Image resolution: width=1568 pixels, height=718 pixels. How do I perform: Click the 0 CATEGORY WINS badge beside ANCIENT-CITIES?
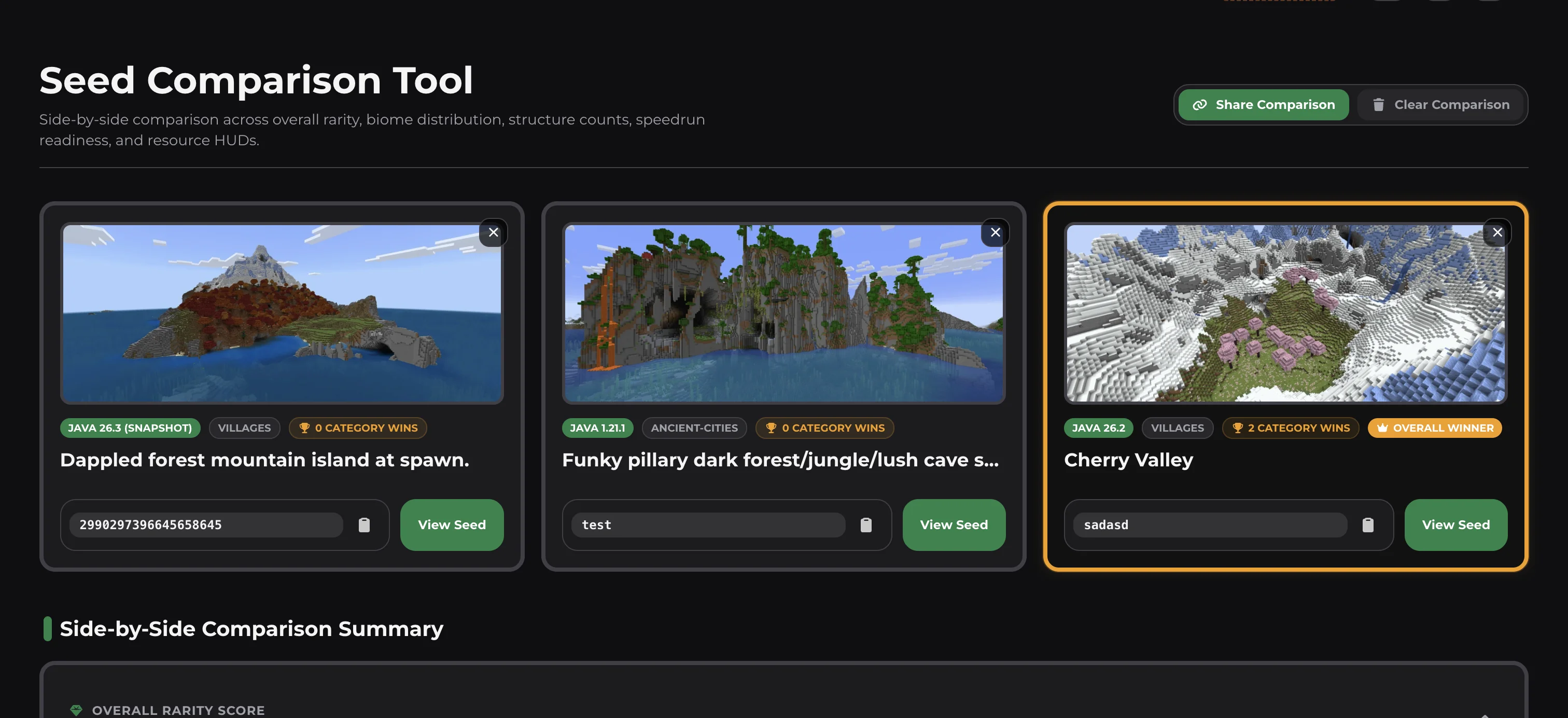pyautogui.click(x=825, y=428)
